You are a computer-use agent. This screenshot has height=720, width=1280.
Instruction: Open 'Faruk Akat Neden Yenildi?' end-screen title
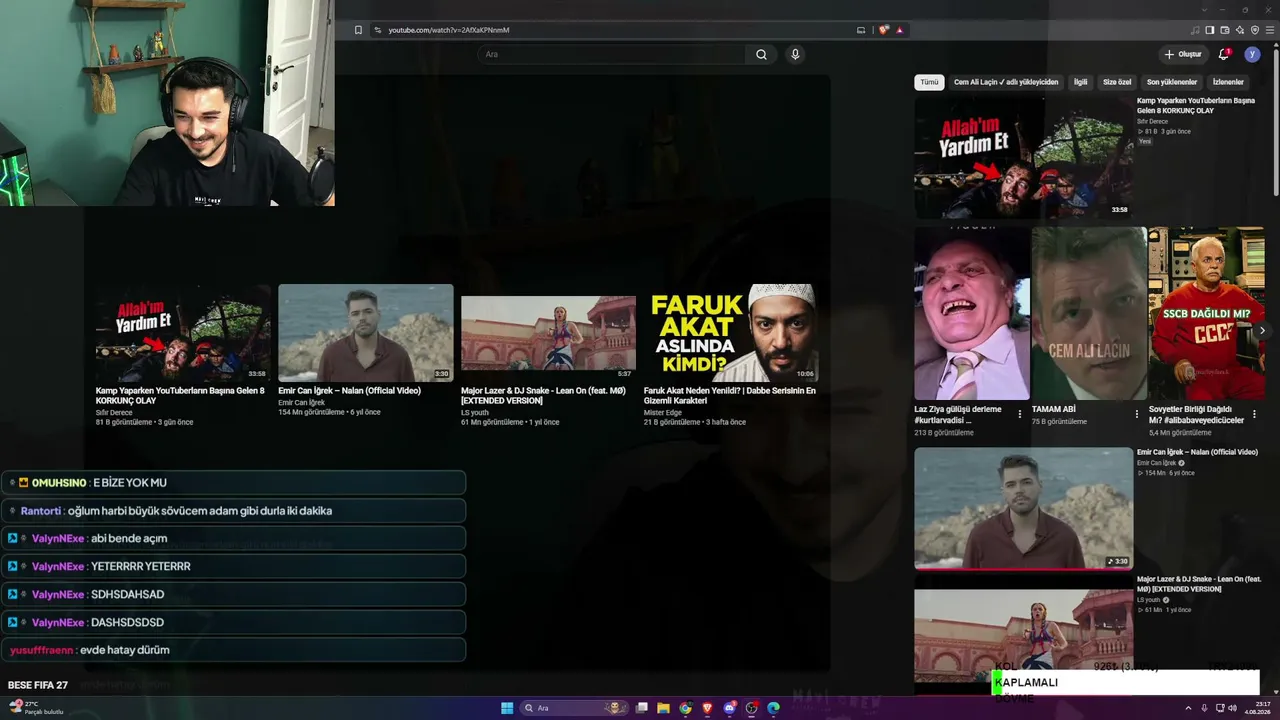point(730,395)
